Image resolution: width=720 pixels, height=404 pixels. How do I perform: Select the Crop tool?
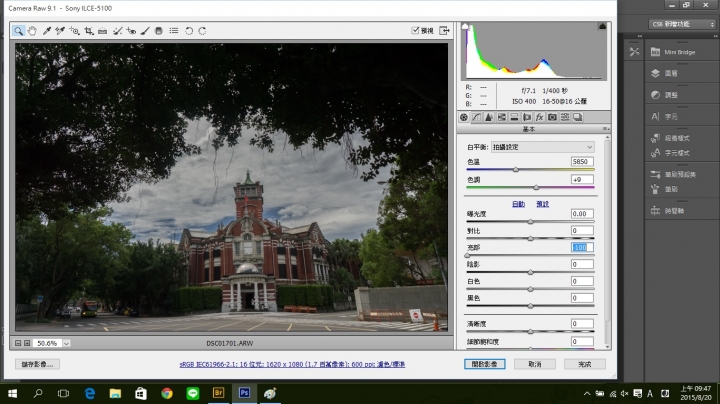tap(89, 31)
